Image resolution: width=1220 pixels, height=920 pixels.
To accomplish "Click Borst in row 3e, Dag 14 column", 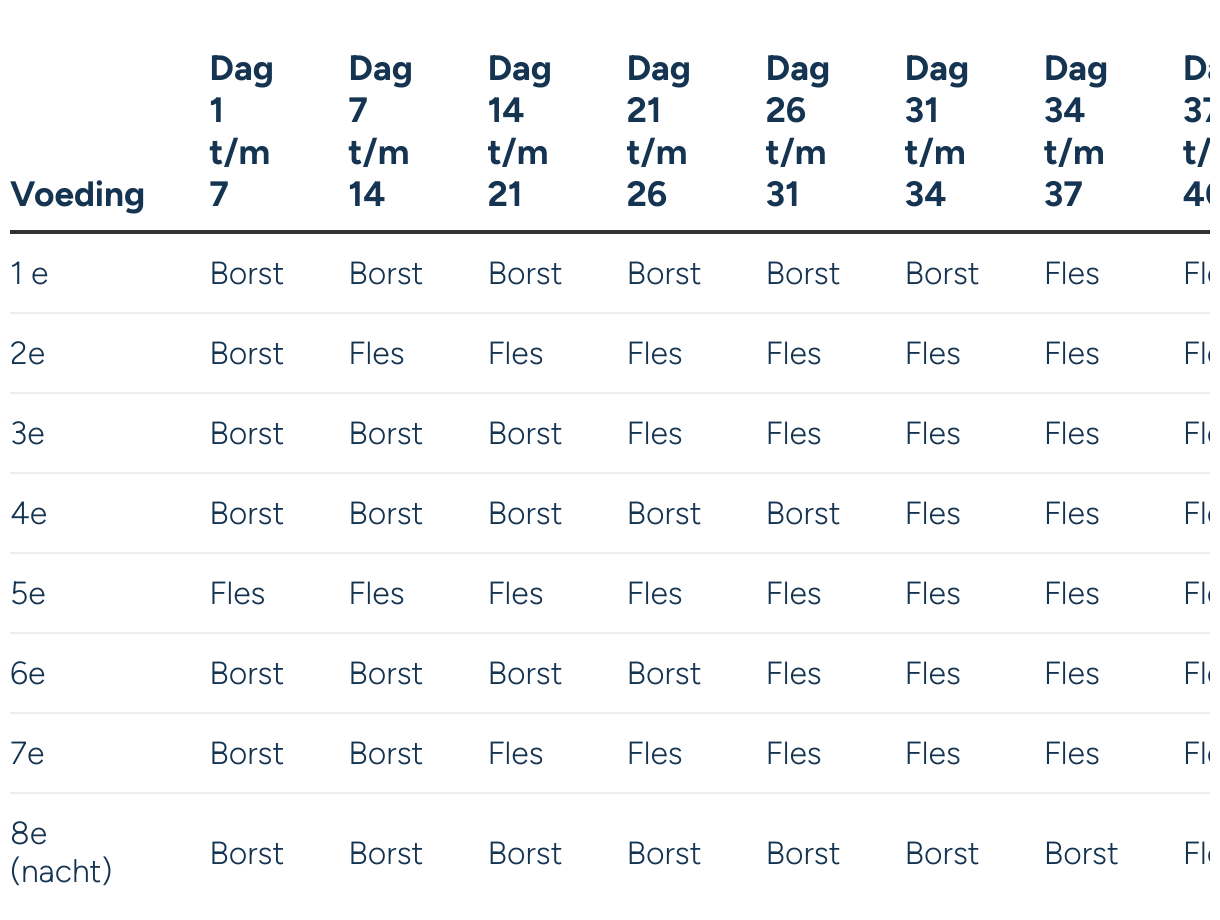I will click(x=525, y=434).
